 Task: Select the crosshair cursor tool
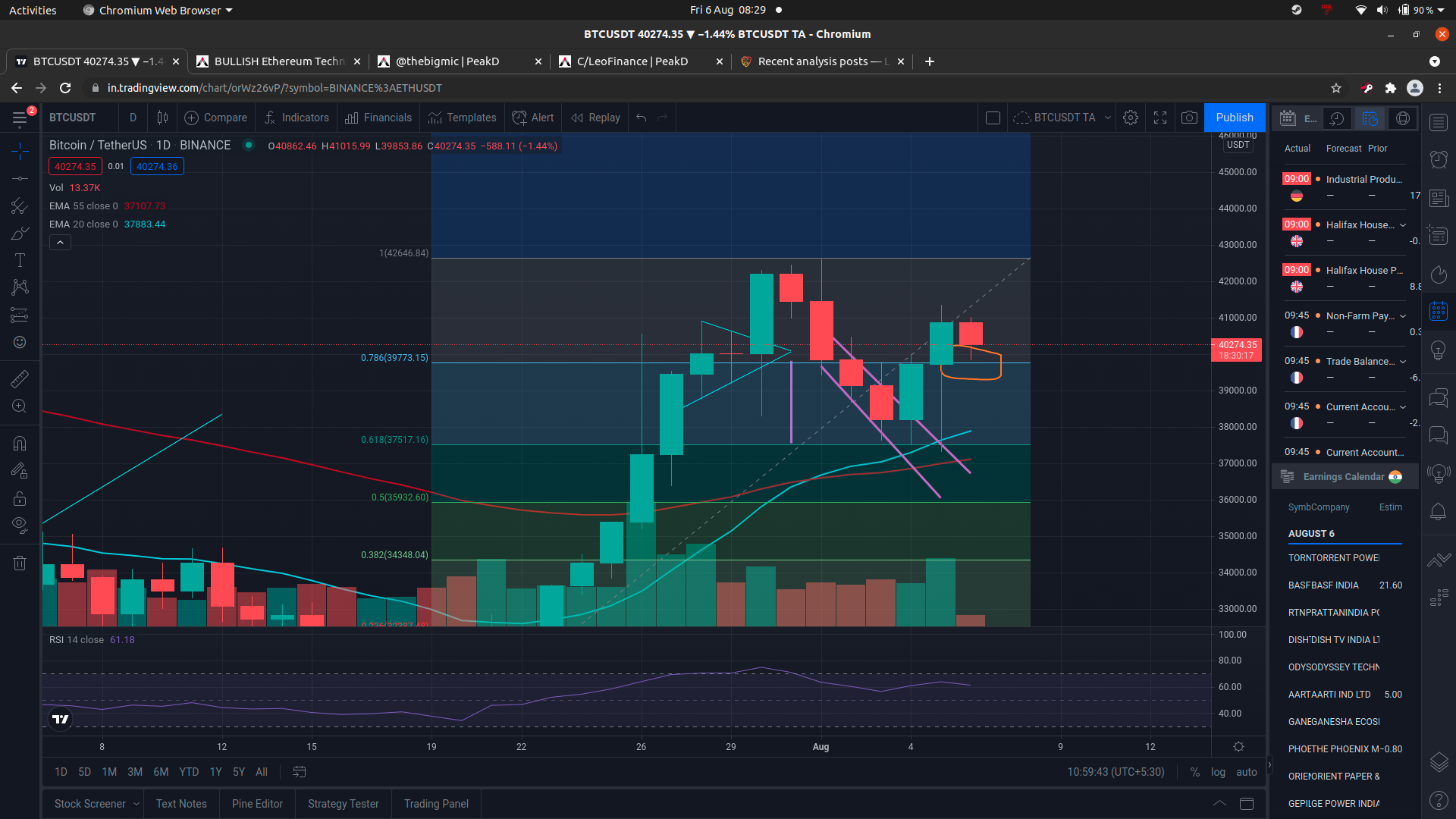pyautogui.click(x=20, y=151)
